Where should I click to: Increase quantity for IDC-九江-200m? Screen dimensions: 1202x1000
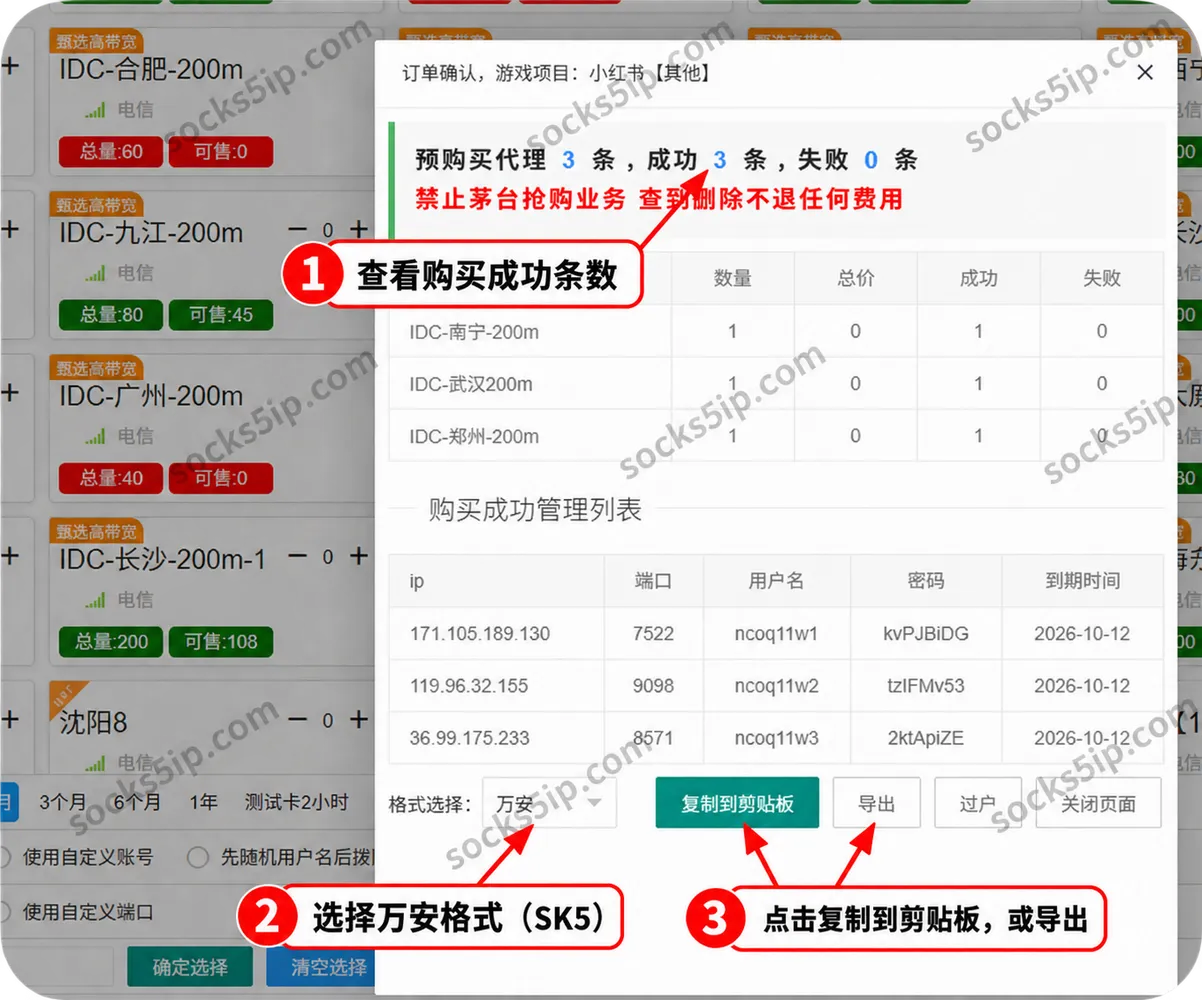click(359, 230)
